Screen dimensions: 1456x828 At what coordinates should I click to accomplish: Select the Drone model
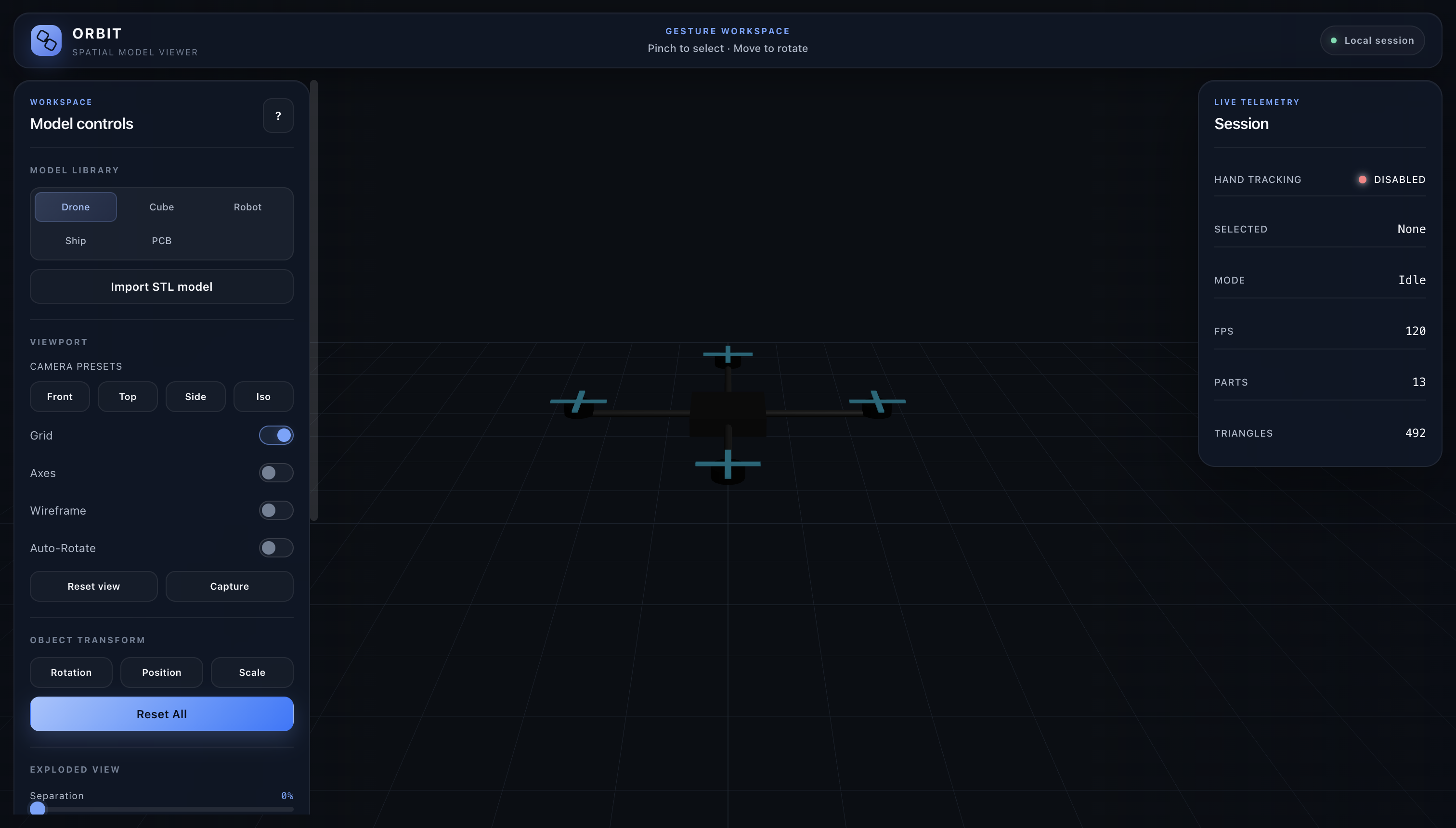pos(76,207)
